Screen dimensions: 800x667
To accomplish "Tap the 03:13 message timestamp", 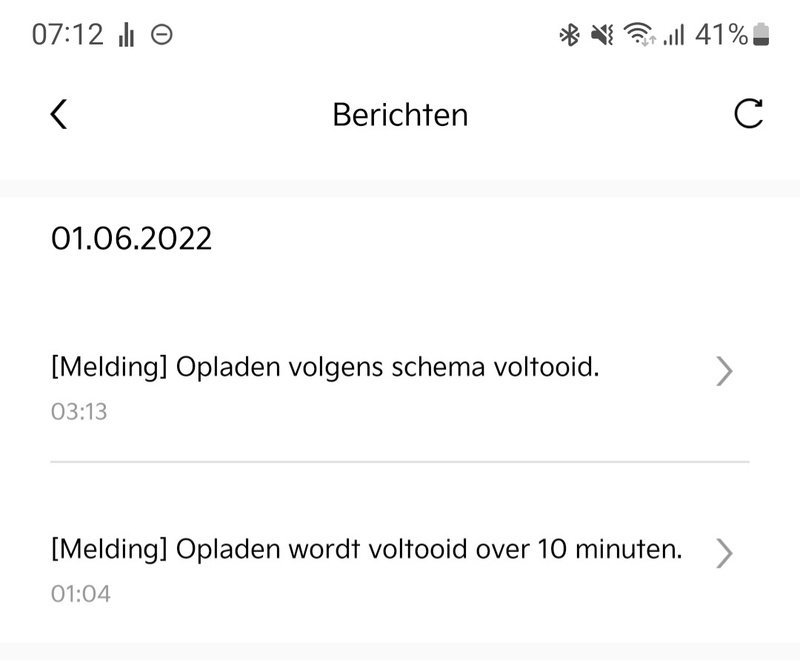I will pos(78,412).
